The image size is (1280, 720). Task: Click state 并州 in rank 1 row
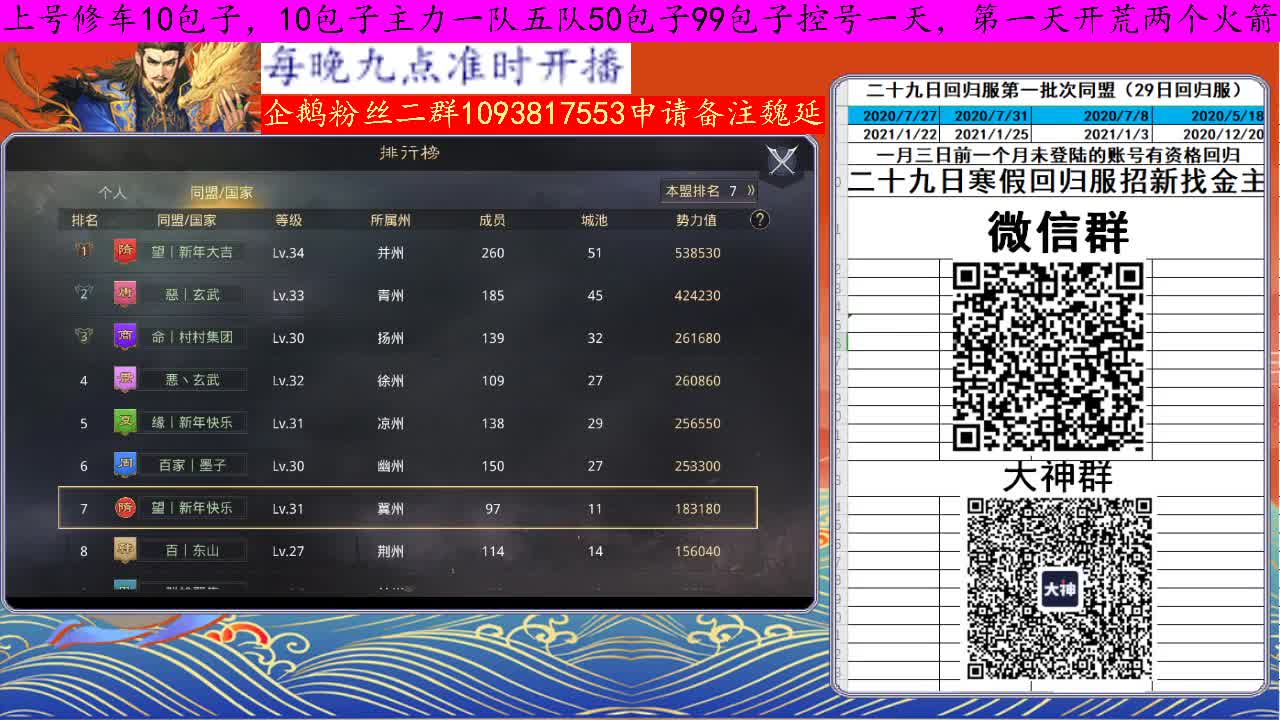pyautogui.click(x=390, y=253)
